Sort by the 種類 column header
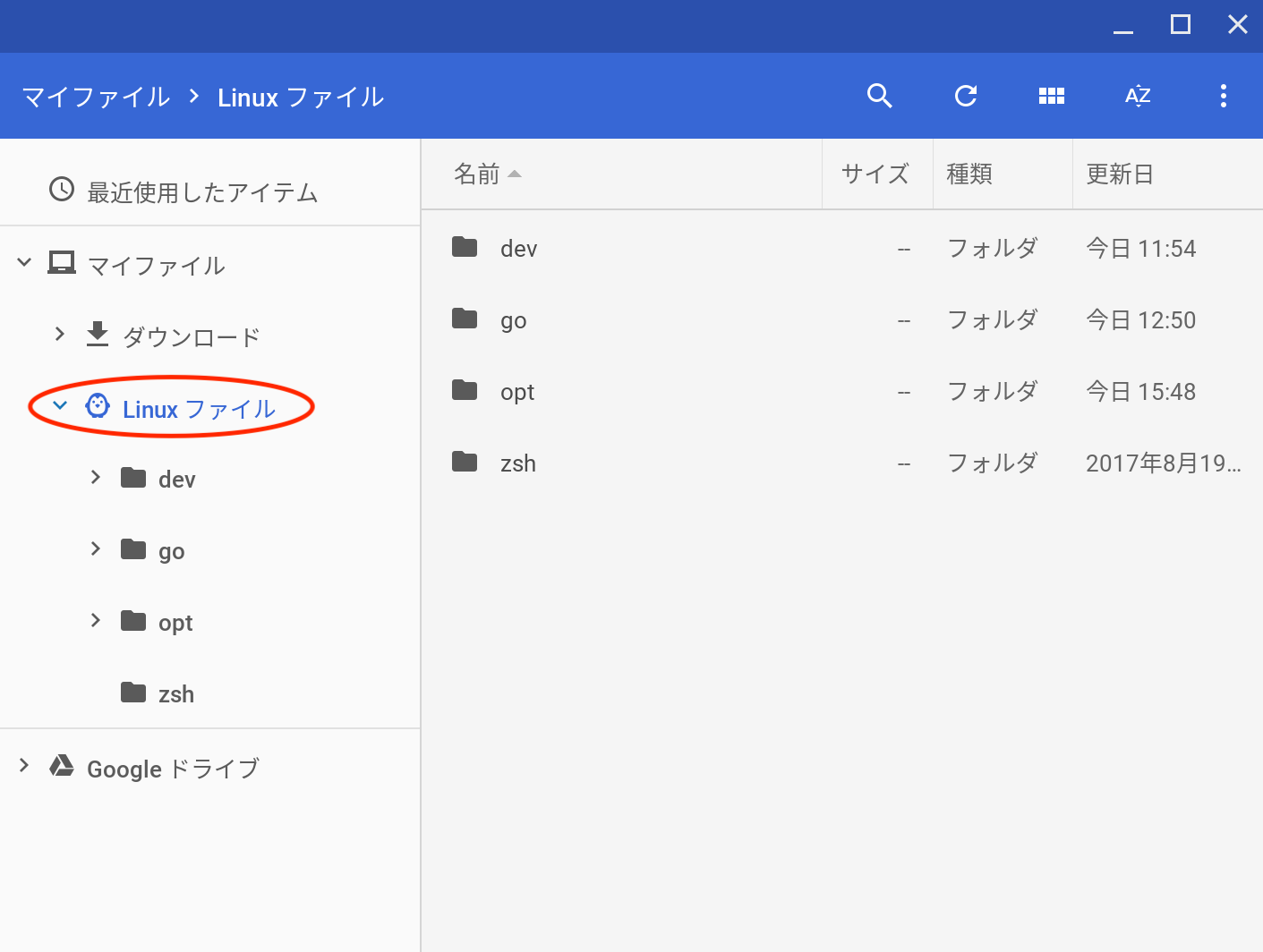1263x952 pixels. tap(969, 174)
